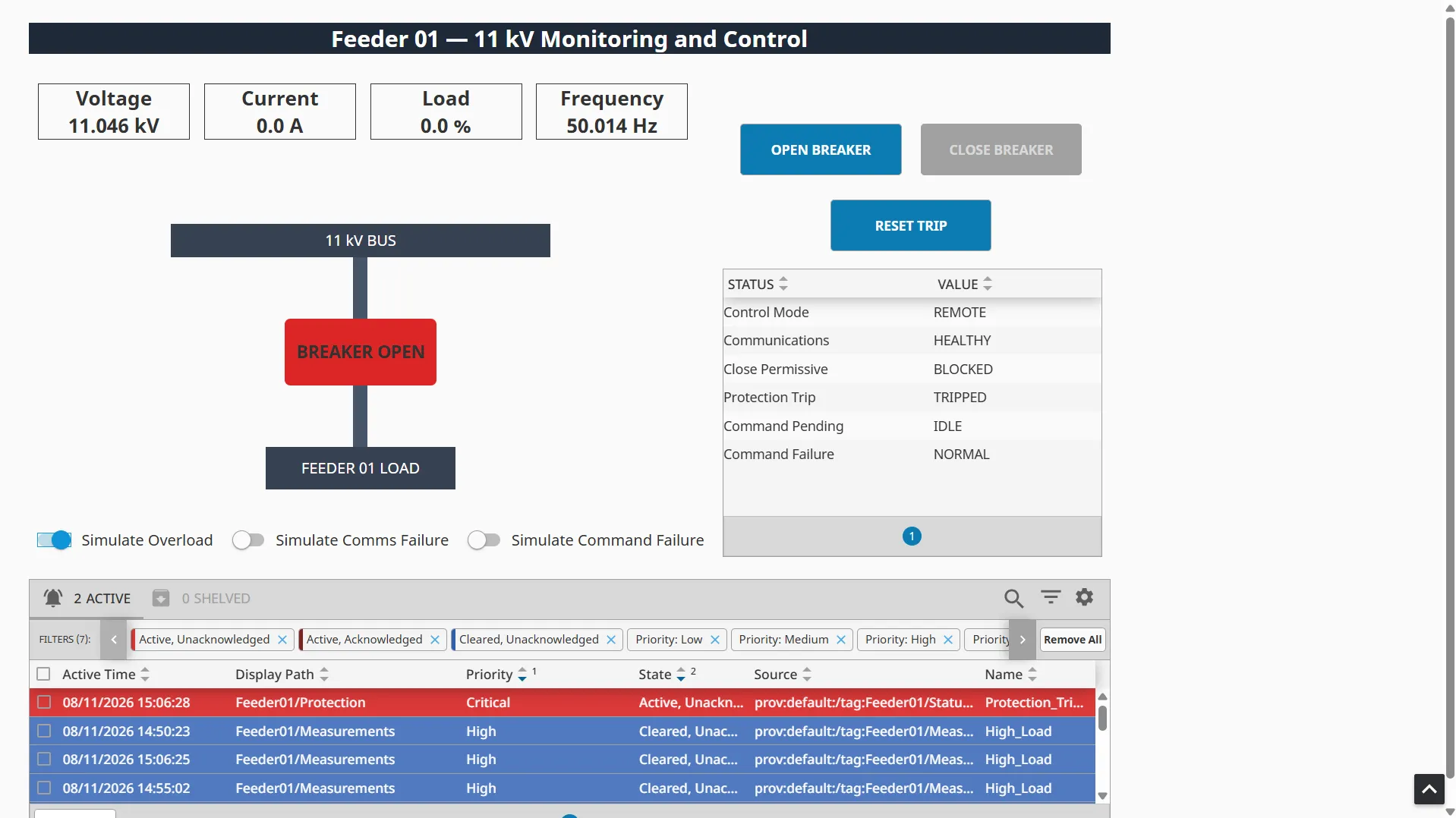Remove the Priority: Medium filter
The image size is (1456, 818).
coord(841,640)
